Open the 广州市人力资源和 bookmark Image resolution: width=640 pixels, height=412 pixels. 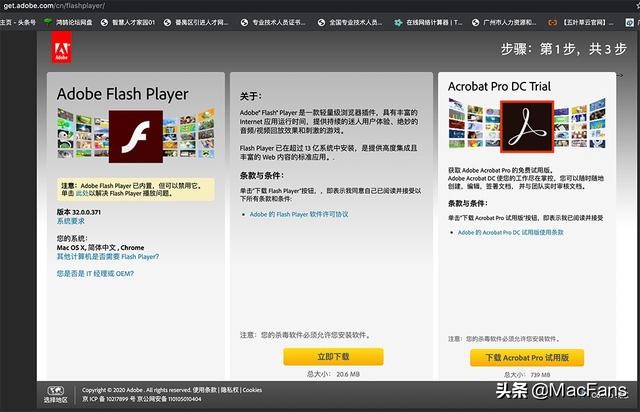coord(504,22)
